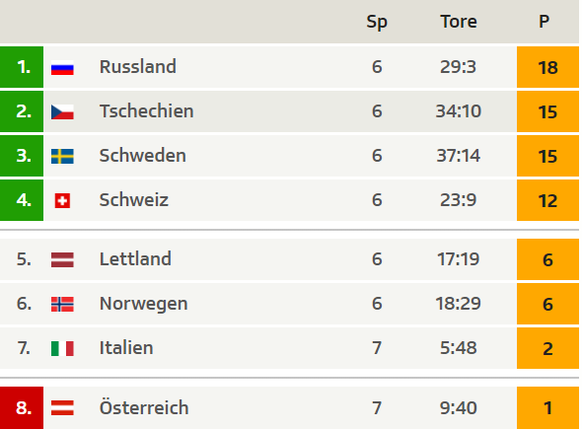Click the Austrian flag icon
Viewport: 582px width, 429px height.
pos(62,408)
